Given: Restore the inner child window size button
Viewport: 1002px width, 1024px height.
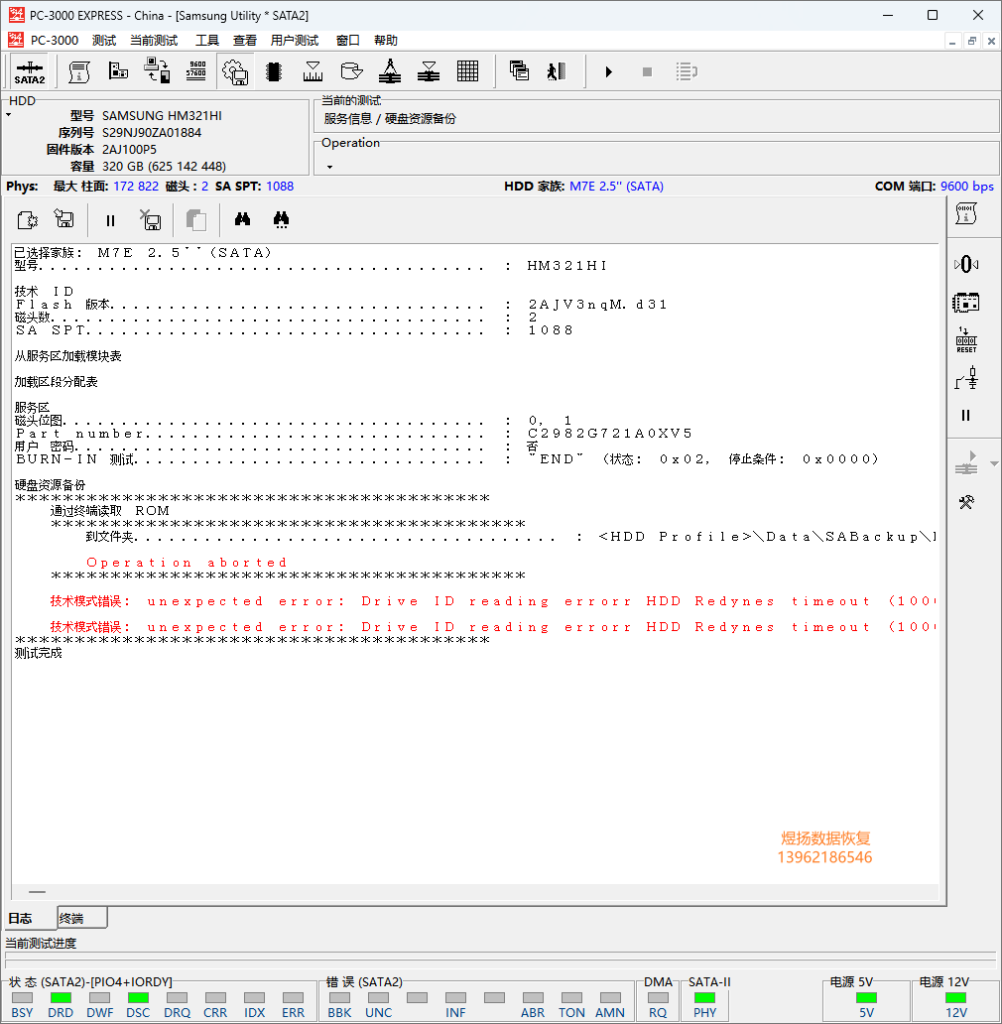Looking at the screenshot, I should tap(972, 40).
